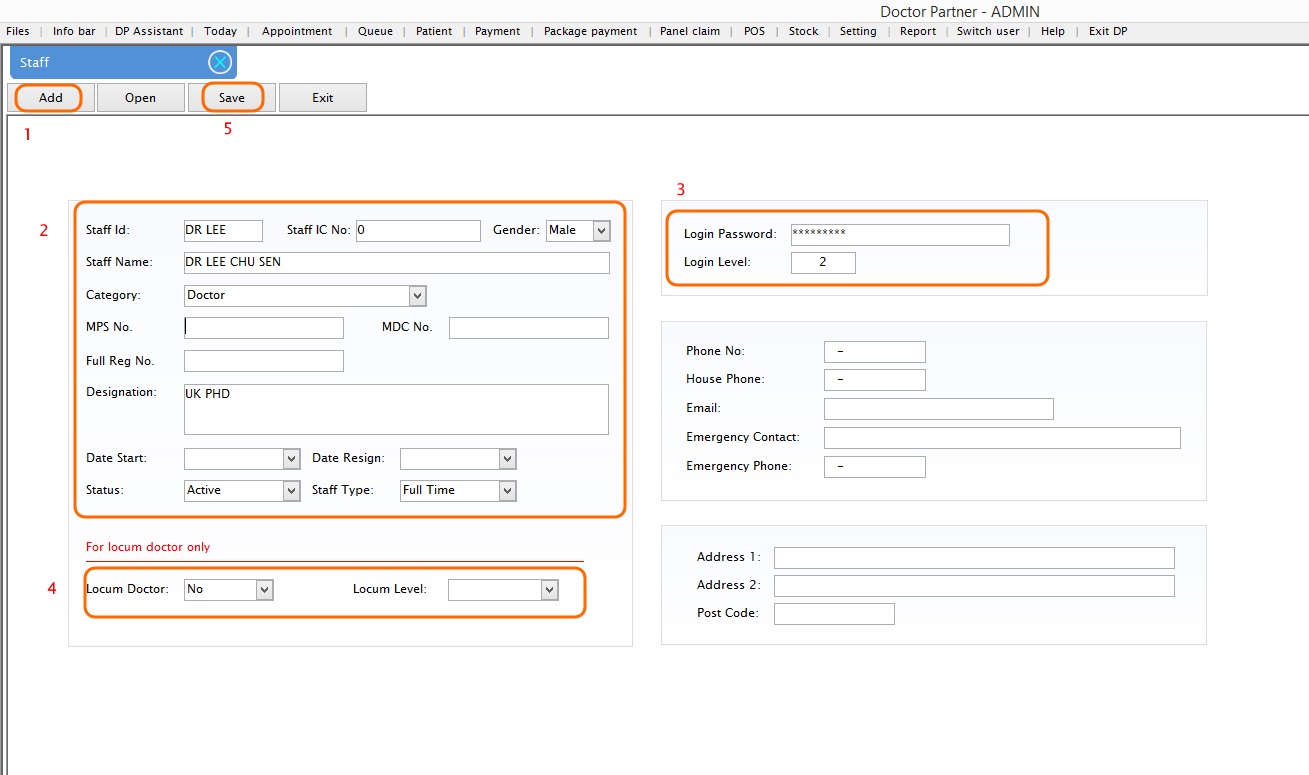This screenshot has width=1309, height=775.
Task: Click the Address 1 text field
Action: pos(973,558)
